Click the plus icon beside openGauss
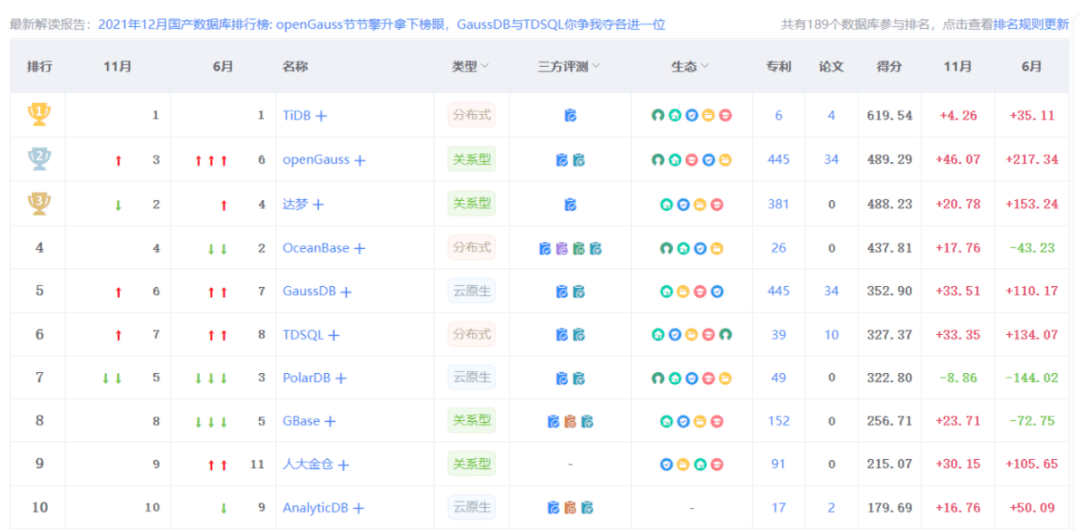Screen dimensions: 1080x530 pyautogui.click(x=360, y=160)
